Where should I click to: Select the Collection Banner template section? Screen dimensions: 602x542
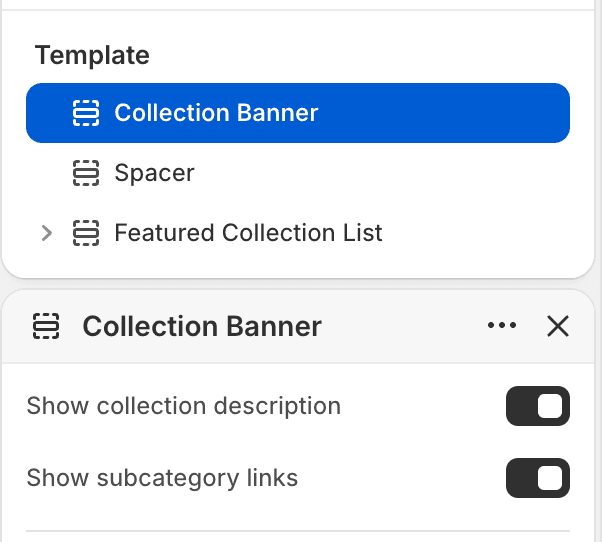point(298,113)
